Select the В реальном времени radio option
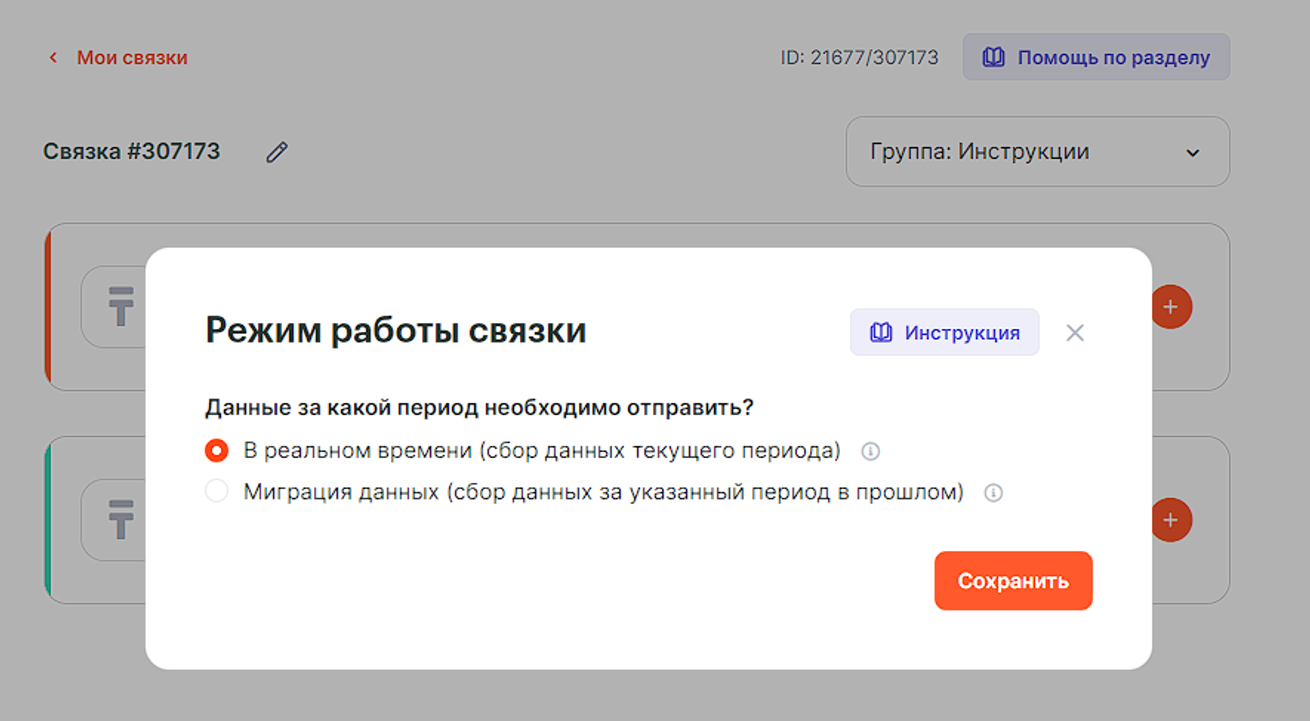The image size is (1310, 721). 217,451
